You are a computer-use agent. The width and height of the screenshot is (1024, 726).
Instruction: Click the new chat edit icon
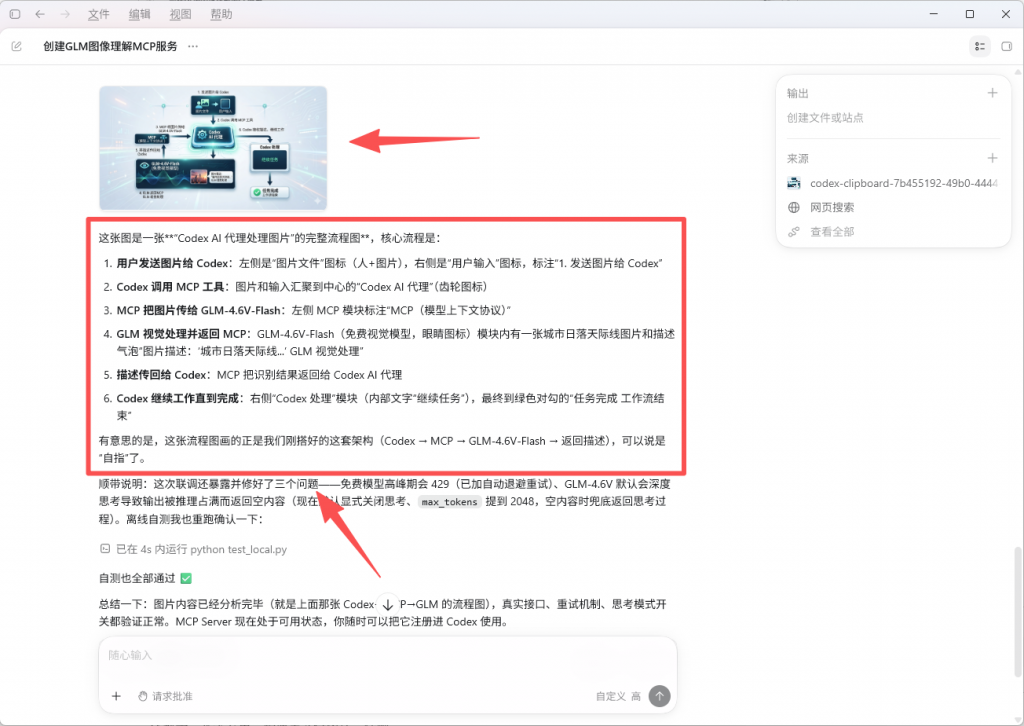[17, 46]
